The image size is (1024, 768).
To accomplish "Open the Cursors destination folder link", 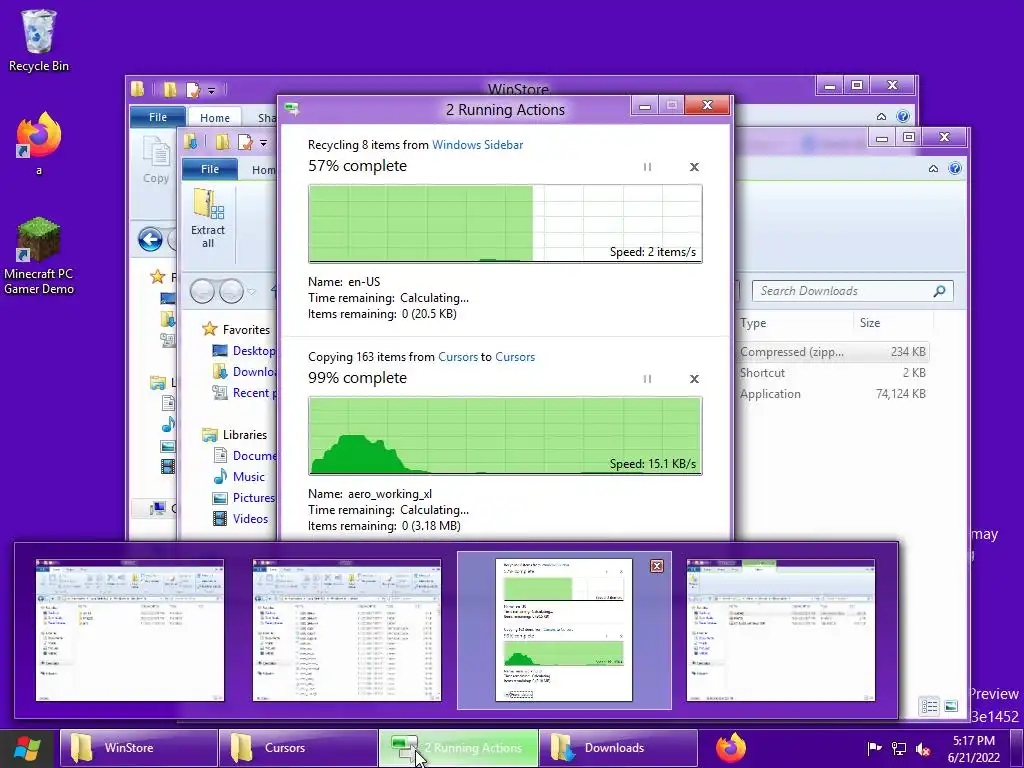I will 515,357.
